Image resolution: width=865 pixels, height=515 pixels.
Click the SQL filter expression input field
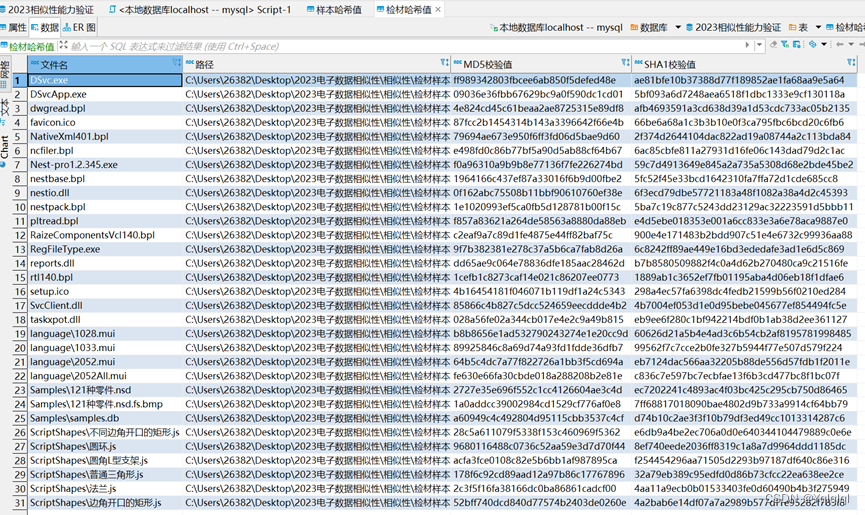pos(405,46)
